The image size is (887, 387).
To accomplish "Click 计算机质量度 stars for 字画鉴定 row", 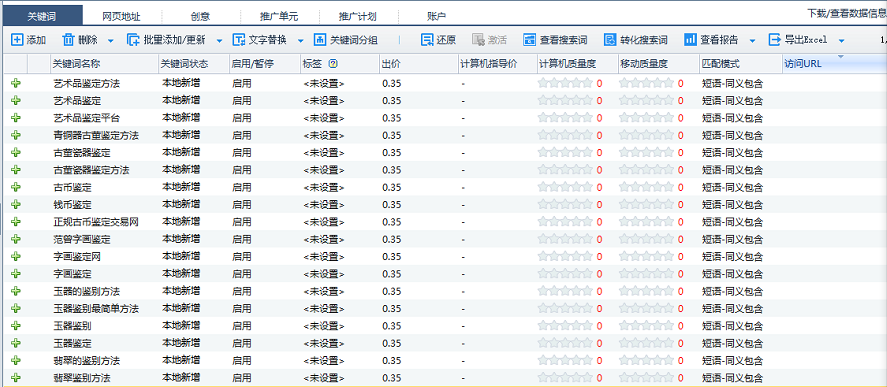I will pyautogui.click(x=565, y=273).
